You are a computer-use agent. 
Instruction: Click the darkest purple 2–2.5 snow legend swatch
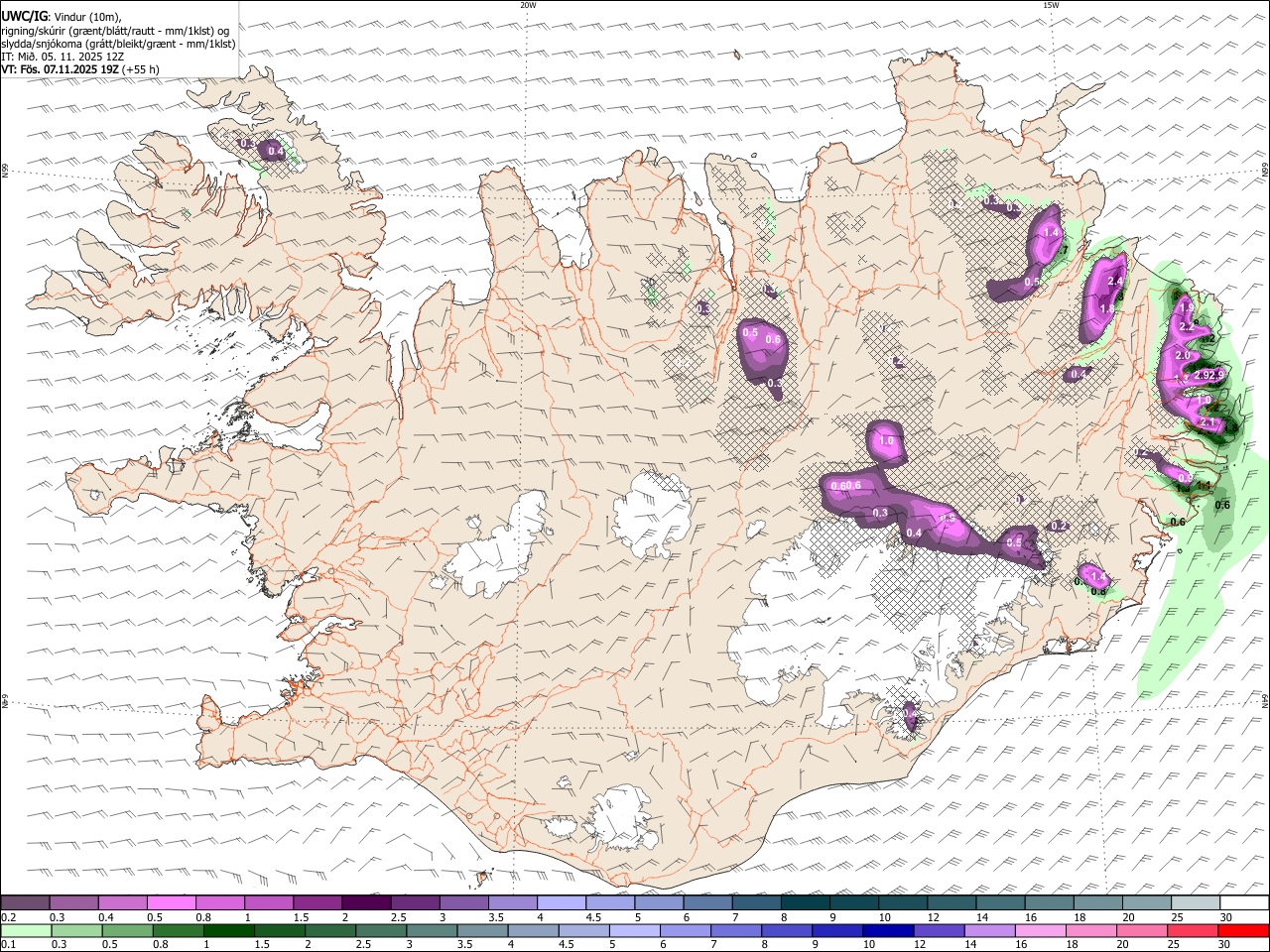pyautogui.click(x=365, y=902)
